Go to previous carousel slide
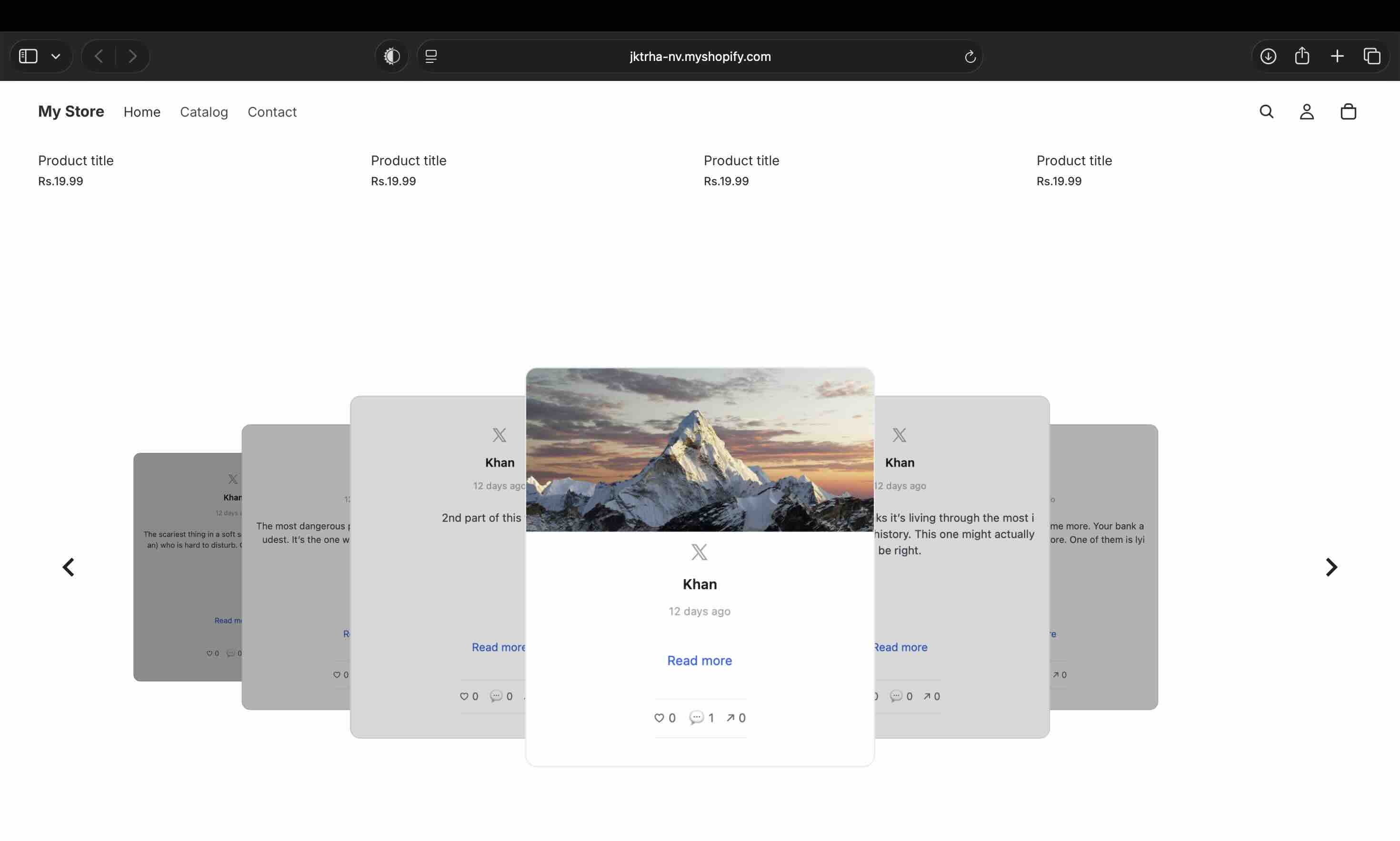This screenshot has width=1400, height=841. tap(69, 567)
